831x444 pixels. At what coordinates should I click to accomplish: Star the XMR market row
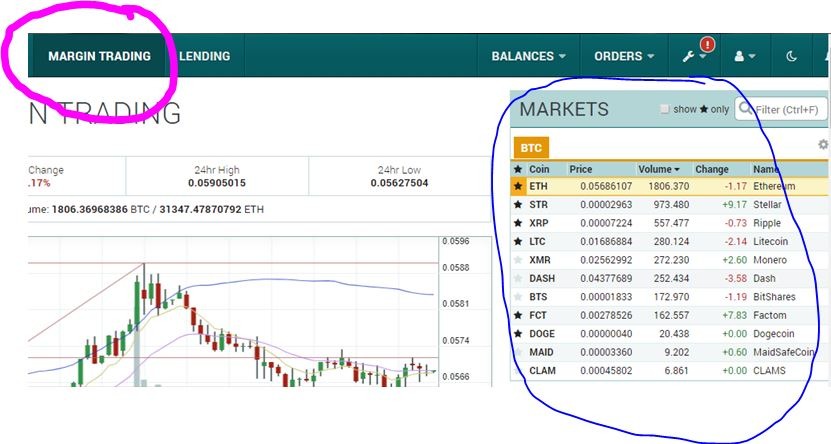pos(518,260)
